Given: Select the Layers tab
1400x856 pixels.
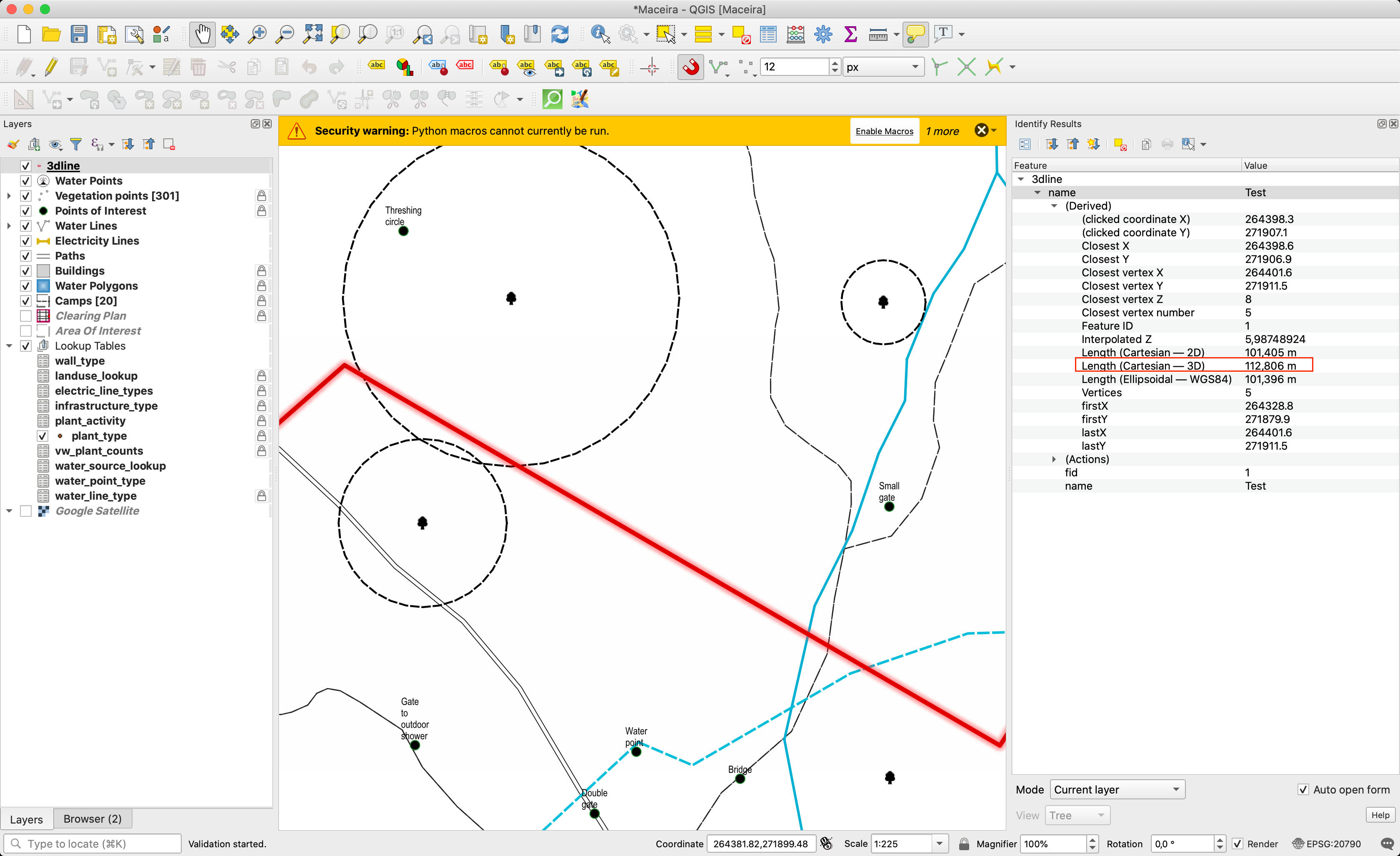Looking at the screenshot, I should click(26, 819).
